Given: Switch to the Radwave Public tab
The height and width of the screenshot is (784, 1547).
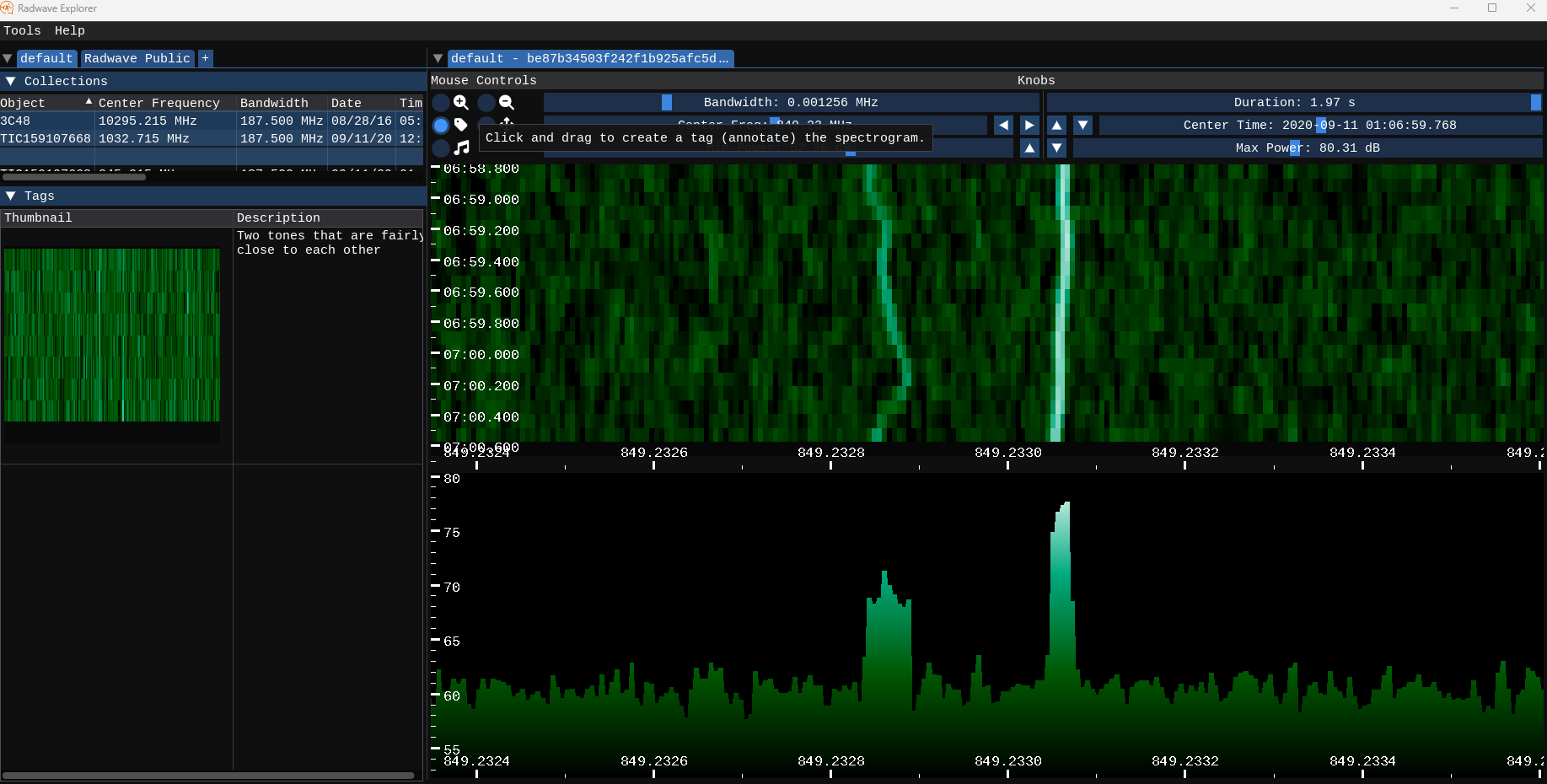Looking at the screenshot, I should coord(137,58).
